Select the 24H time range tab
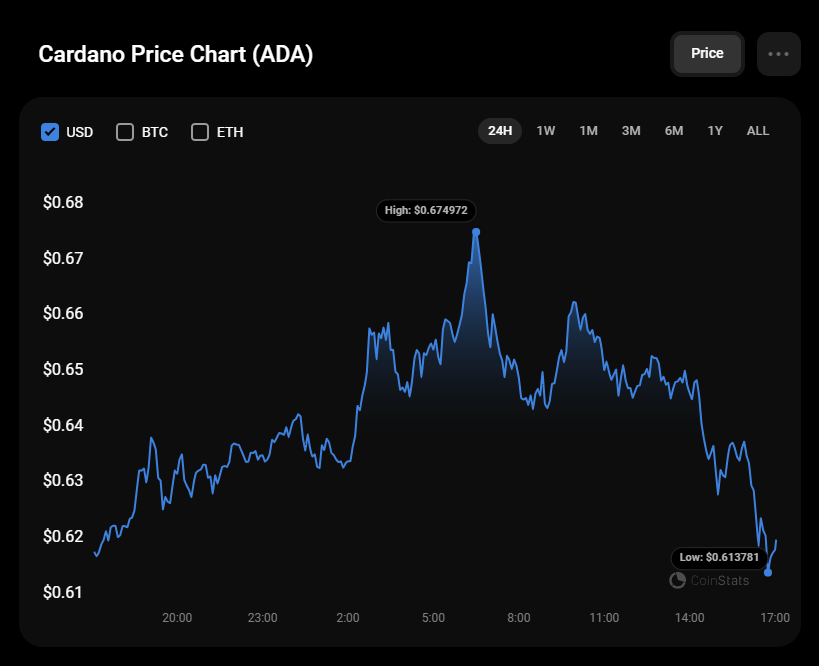 500,131
